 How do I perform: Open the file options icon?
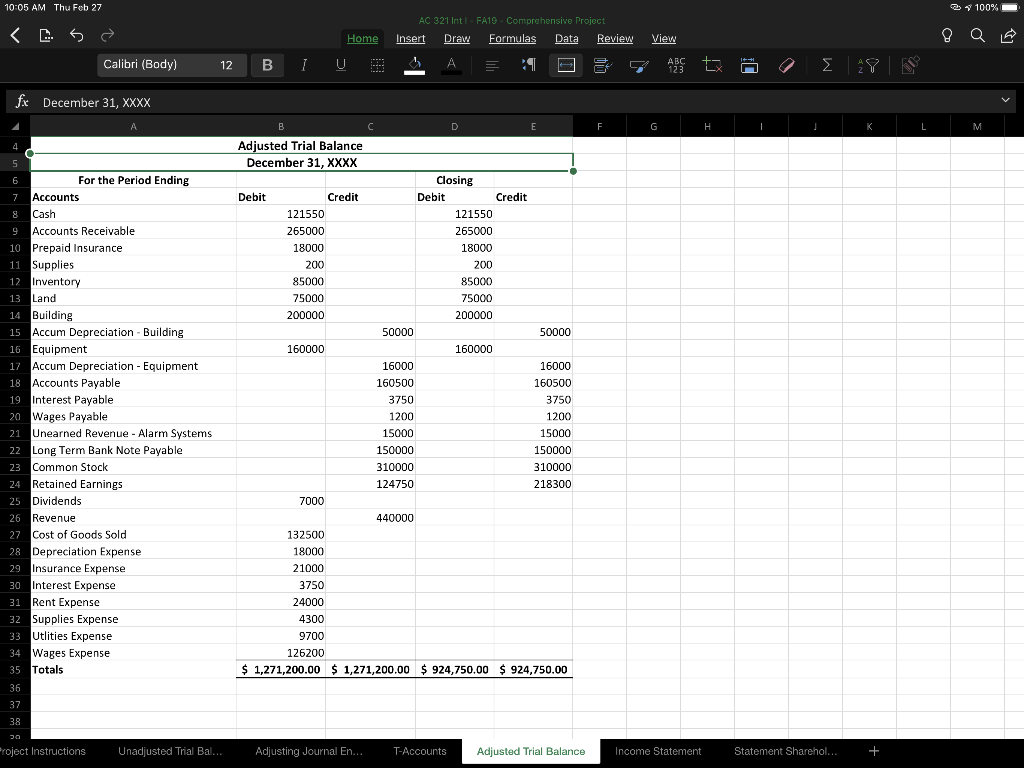coord(46,35)
